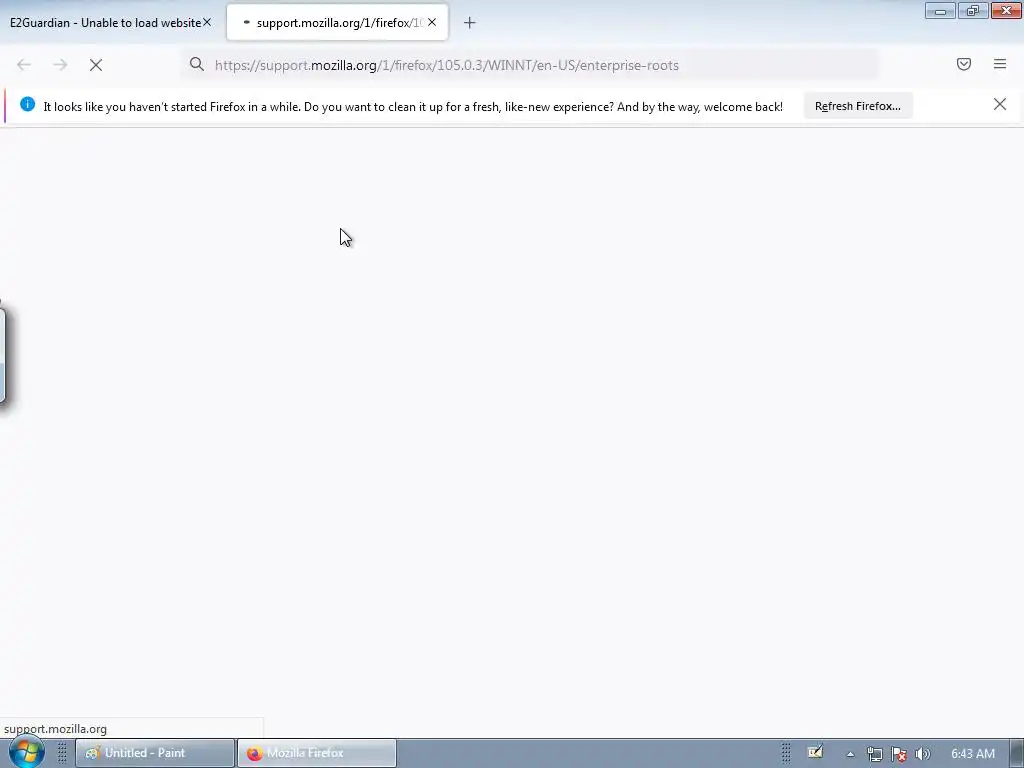
Task: Go back one page
Action: [24, 65]
